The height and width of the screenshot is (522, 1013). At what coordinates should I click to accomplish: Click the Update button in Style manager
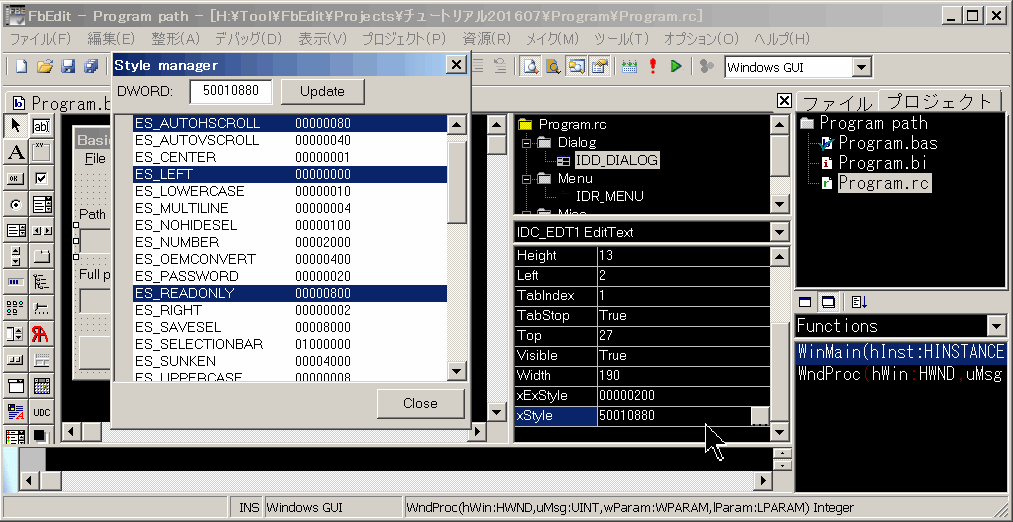[322, 91]
